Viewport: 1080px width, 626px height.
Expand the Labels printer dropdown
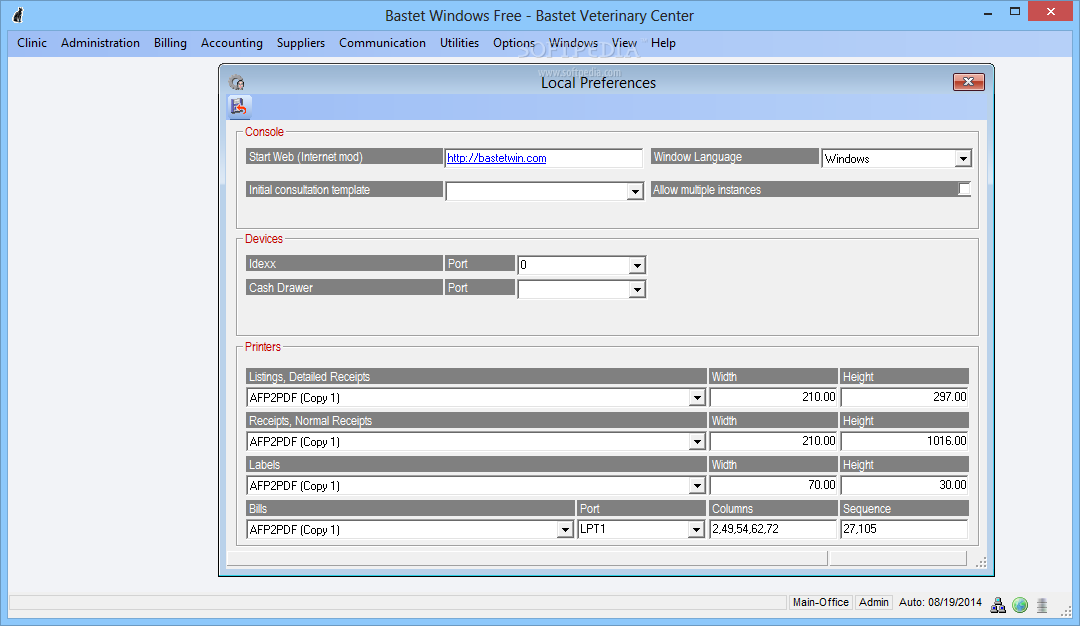point(697,486)
